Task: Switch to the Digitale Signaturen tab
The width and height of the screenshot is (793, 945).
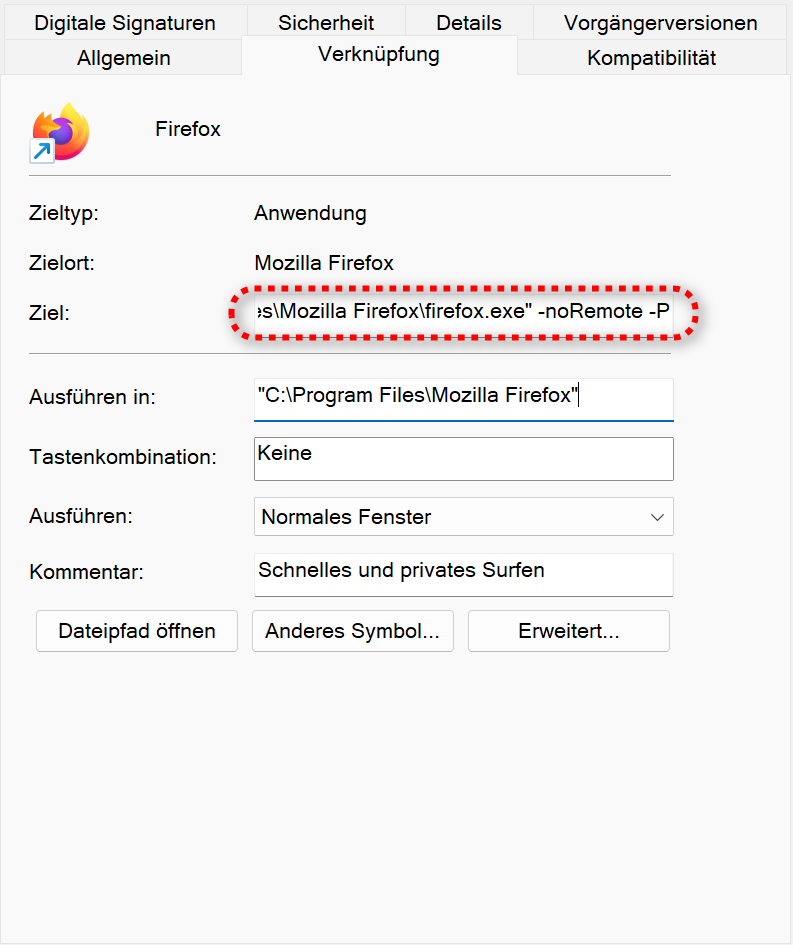Action: (125, 22)
